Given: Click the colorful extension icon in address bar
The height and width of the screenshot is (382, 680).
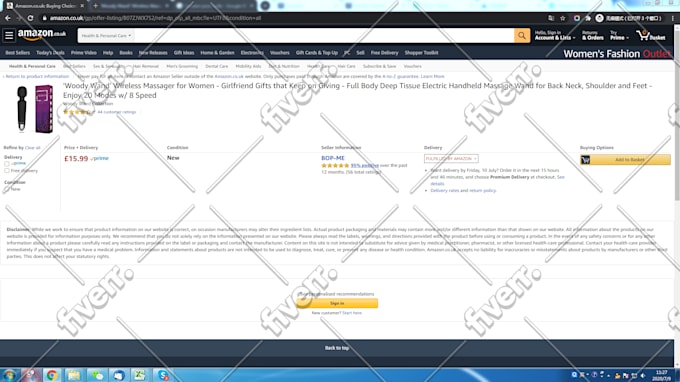Looking at the screenshot, I should click(576, 18).
